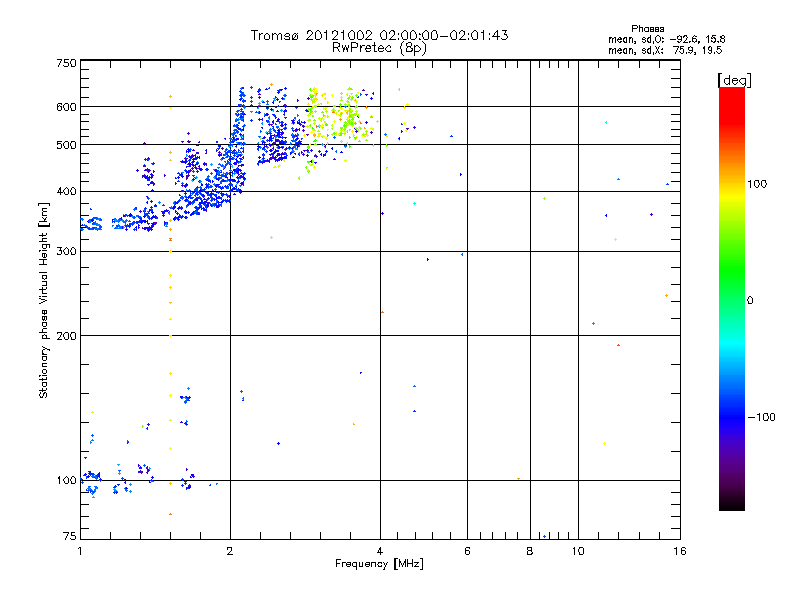Click the 'Stationary phase Virtual Height [km]' axis title
The width and height of the screenshot is (800, 600).
(43, 300)
